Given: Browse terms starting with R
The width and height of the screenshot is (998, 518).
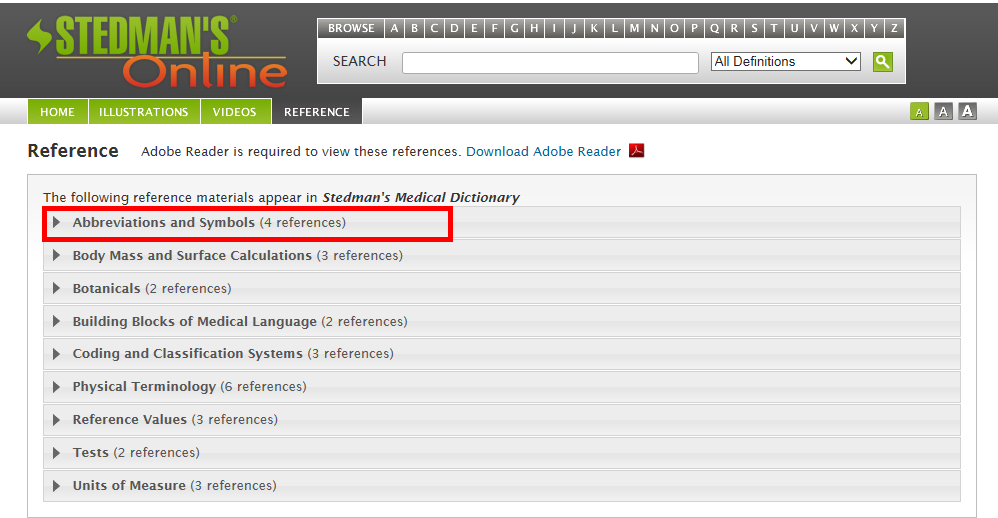Looking at the screenshot, I should click(x=734, y=28).
